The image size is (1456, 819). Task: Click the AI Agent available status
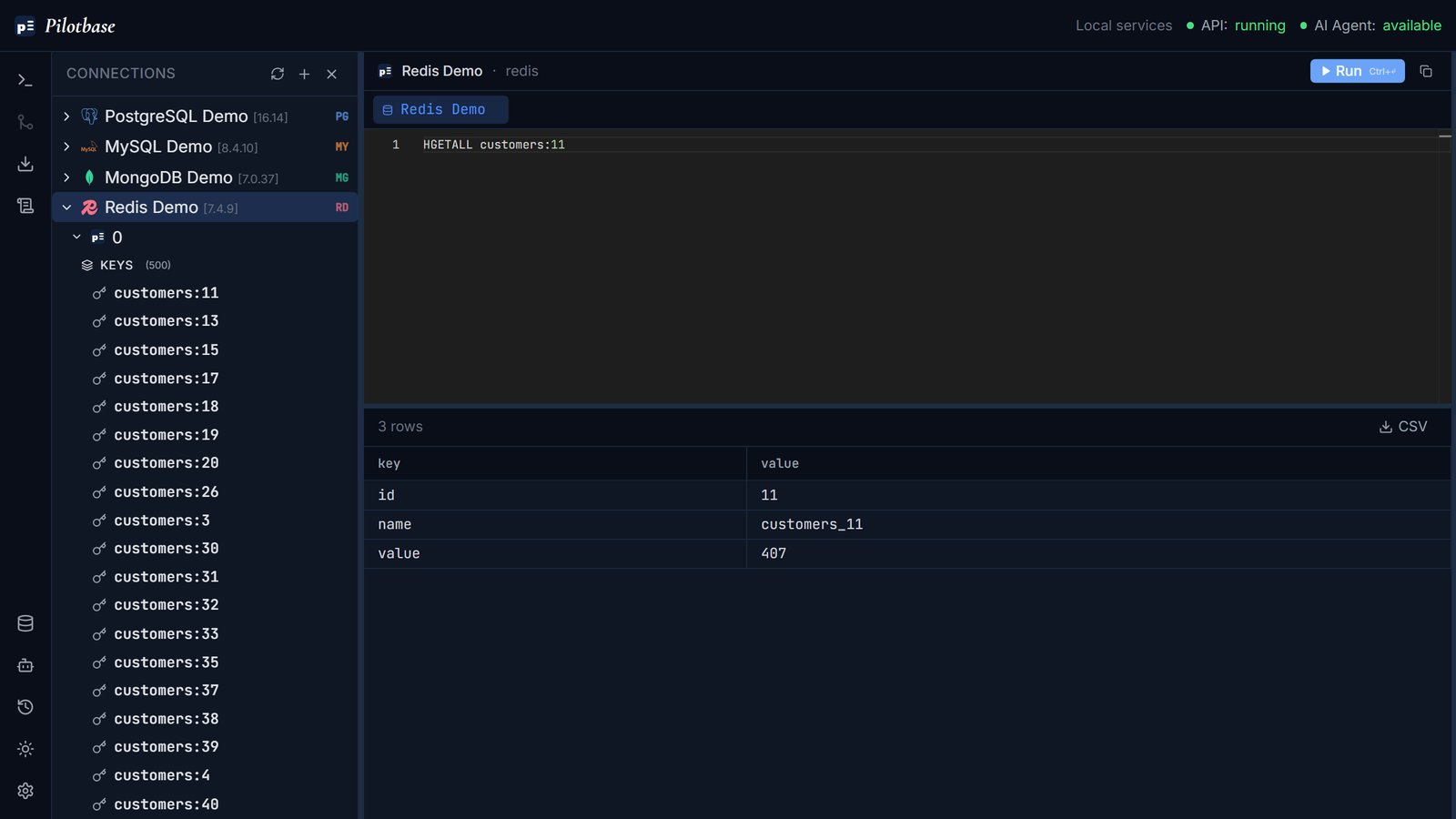pos(1370,25)
